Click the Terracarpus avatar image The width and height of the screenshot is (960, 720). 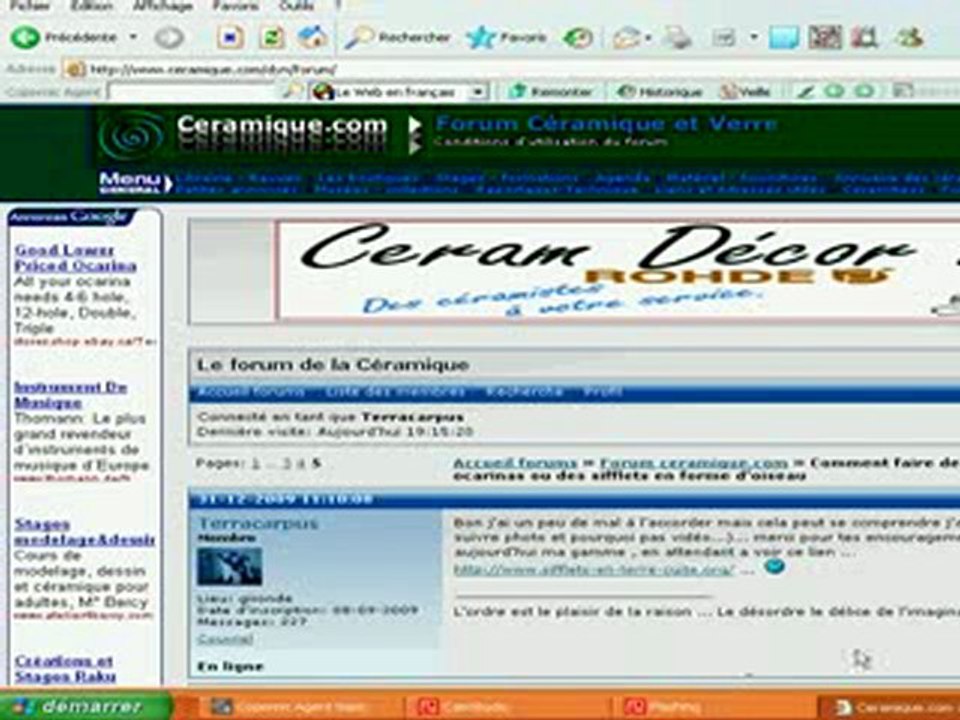(x=230, y=566)
